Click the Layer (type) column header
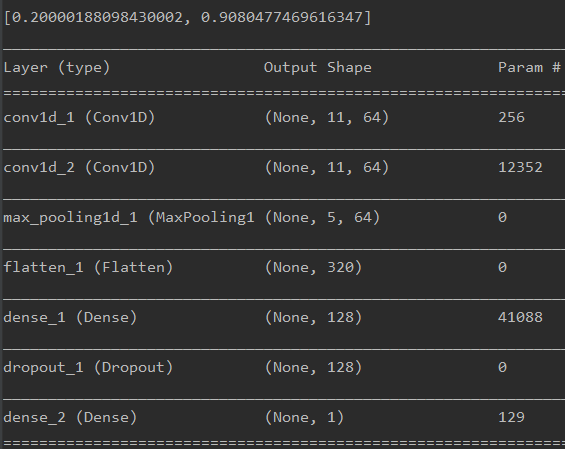Image resolution: width=565 pixels, height=449 pixels. pyautogui.click(x=57, y=68)
